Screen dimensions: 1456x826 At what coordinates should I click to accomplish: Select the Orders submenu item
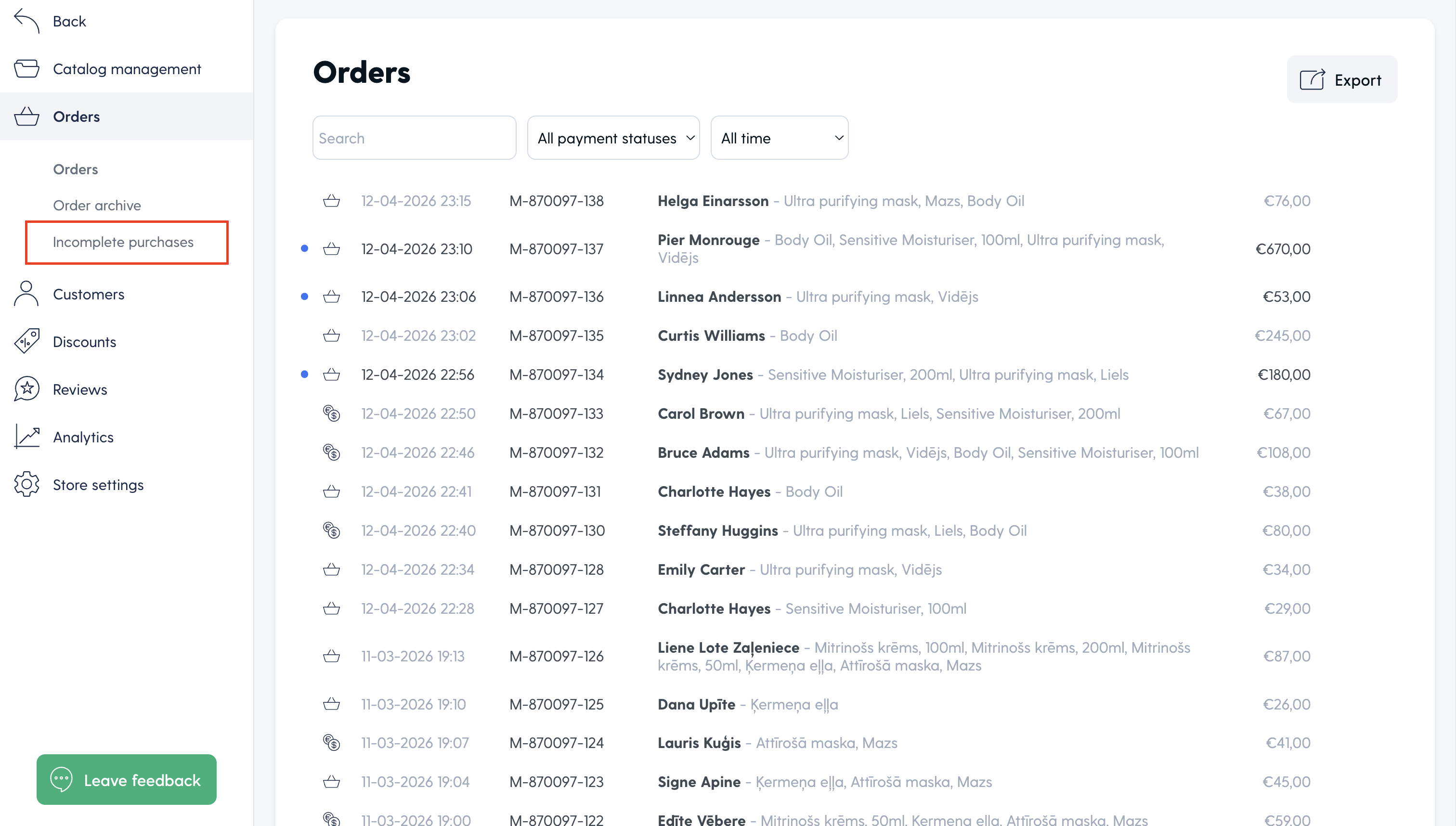pyautogui.click(x=76, y=169)
